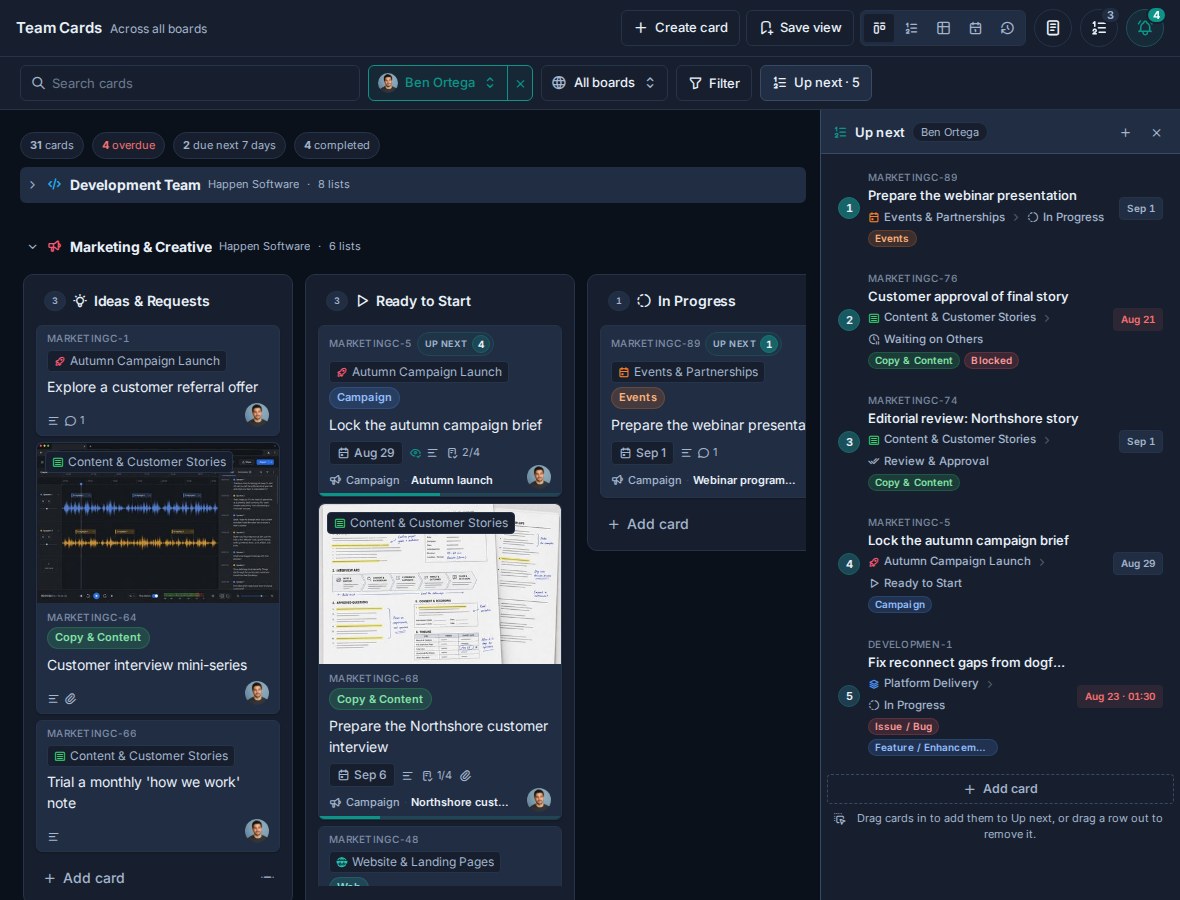Open the Aug 29 due date on campaign brief card
Screen dimensions: 1180x900
coord(366,453)
